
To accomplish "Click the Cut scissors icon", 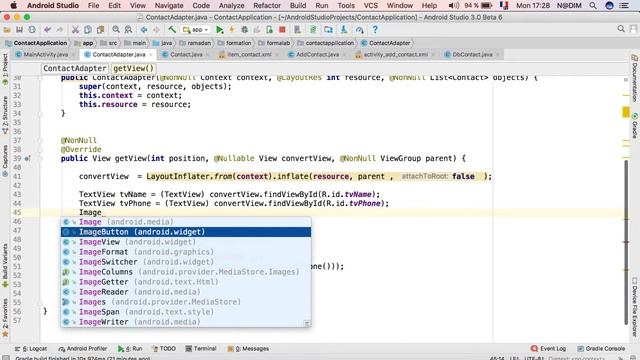I will tap(75, 30).
